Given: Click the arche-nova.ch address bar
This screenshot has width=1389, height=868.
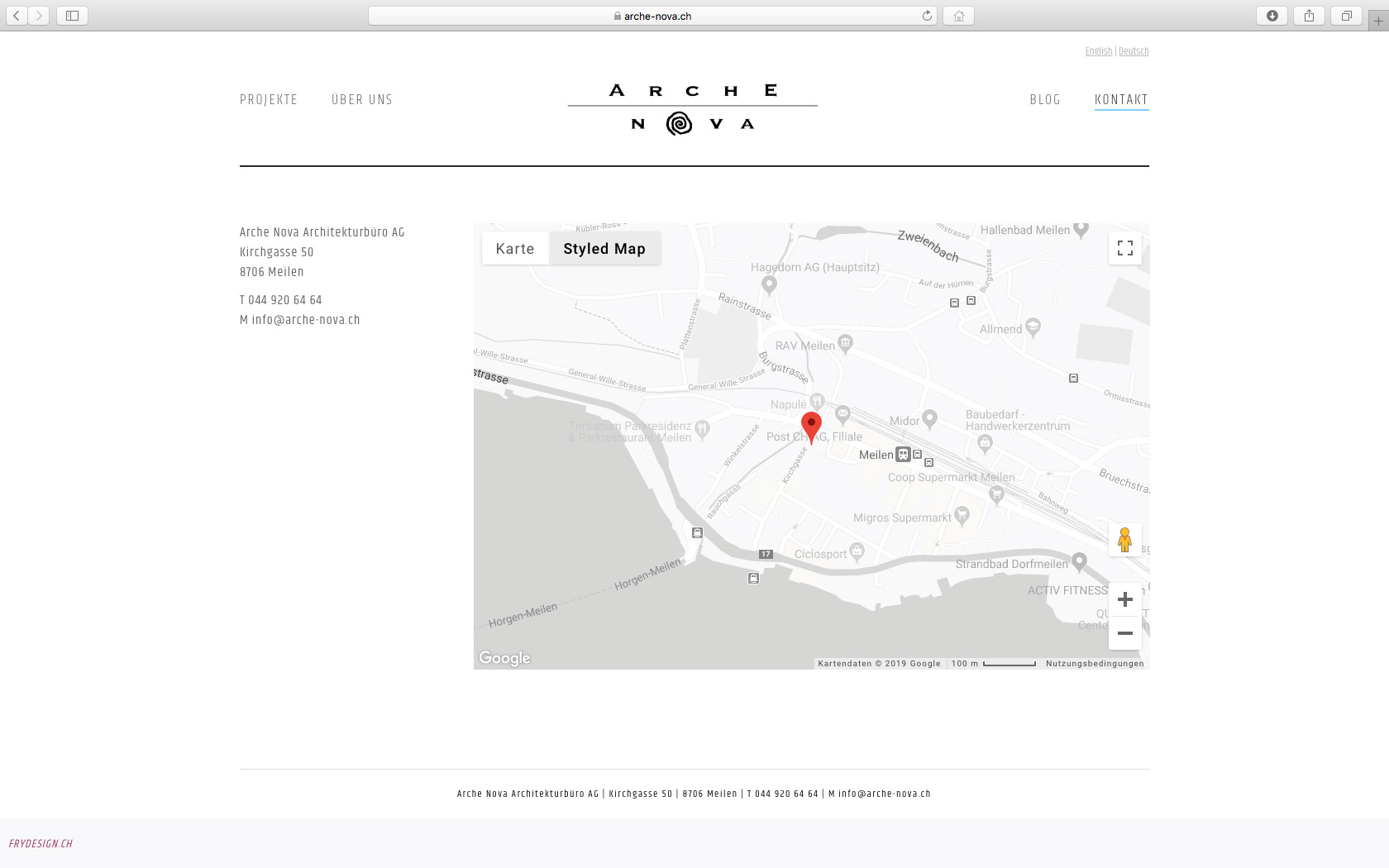Looking at the screenshot, I should pyautogui.click(x=652, y=16).
